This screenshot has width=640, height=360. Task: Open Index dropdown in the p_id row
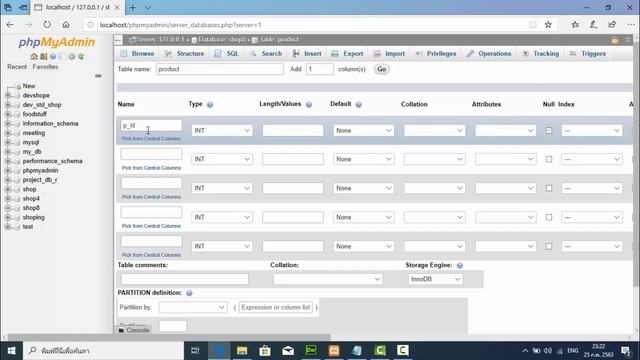[592, 131]
